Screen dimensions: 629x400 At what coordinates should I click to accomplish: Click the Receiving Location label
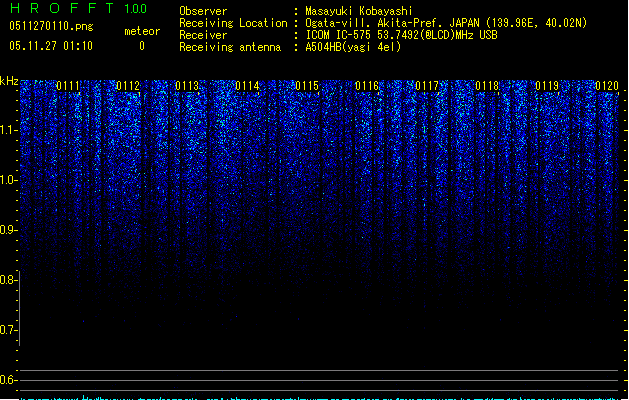pos(233,23)
